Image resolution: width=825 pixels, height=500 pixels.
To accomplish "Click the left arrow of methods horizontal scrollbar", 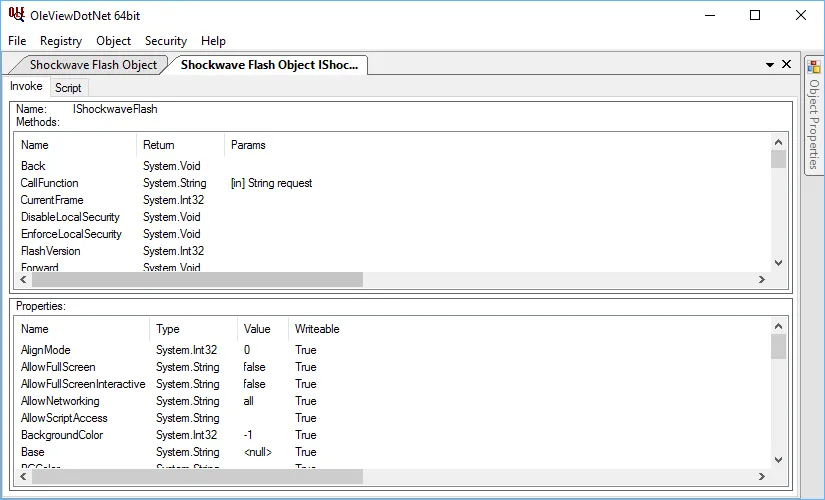I will pyautogui.click(x=23, y=279).
